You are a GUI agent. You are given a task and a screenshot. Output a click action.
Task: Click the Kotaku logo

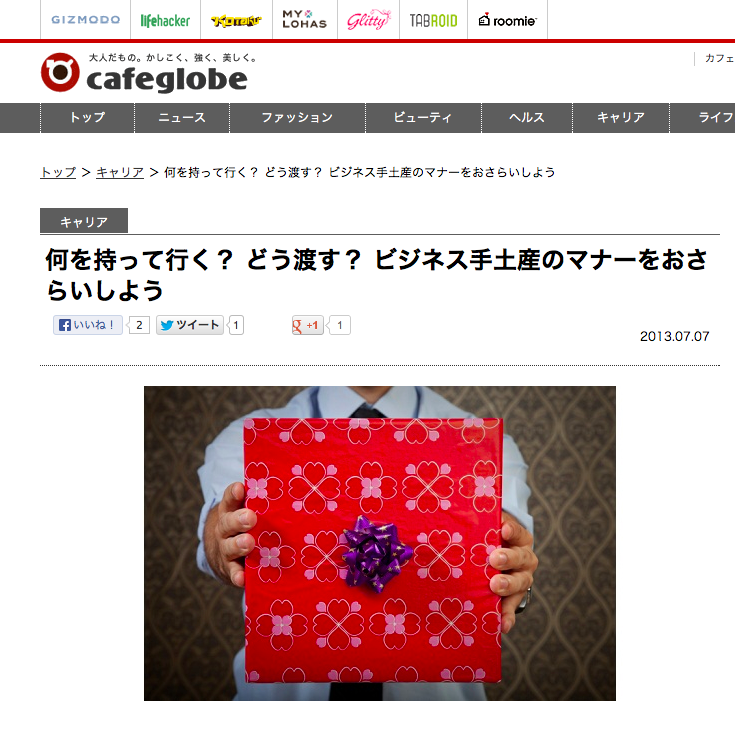tap(236, 21)
